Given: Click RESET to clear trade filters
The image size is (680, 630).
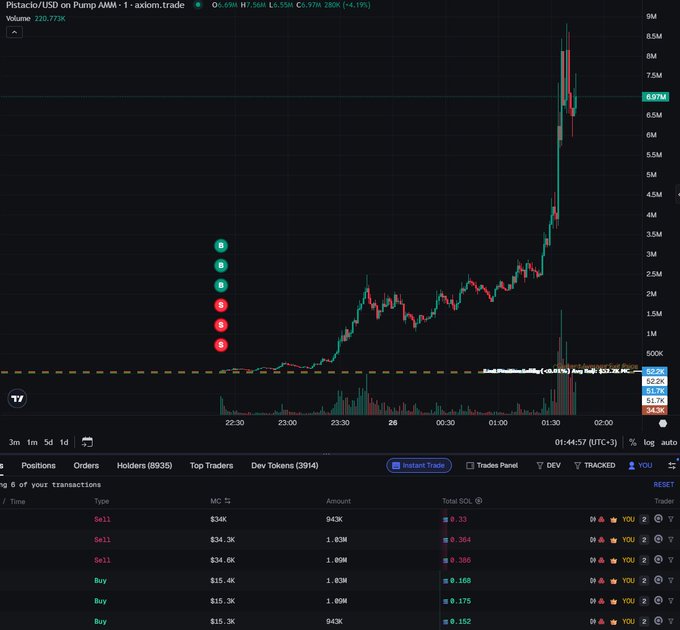Looking at the screenshot, I should click(x=664, y=484).
